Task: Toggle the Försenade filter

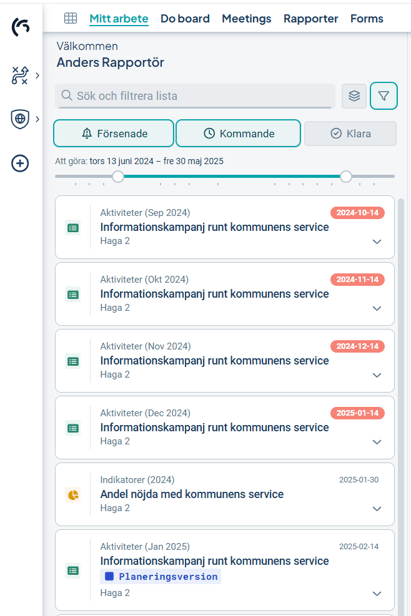Action: pyautogui.click(x=114, y=134)
